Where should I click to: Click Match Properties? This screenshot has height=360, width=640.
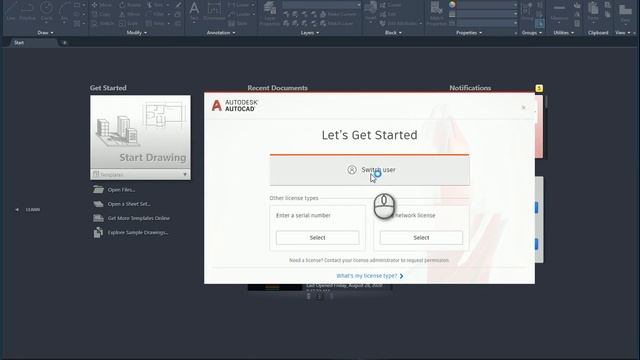click(436, 13)
